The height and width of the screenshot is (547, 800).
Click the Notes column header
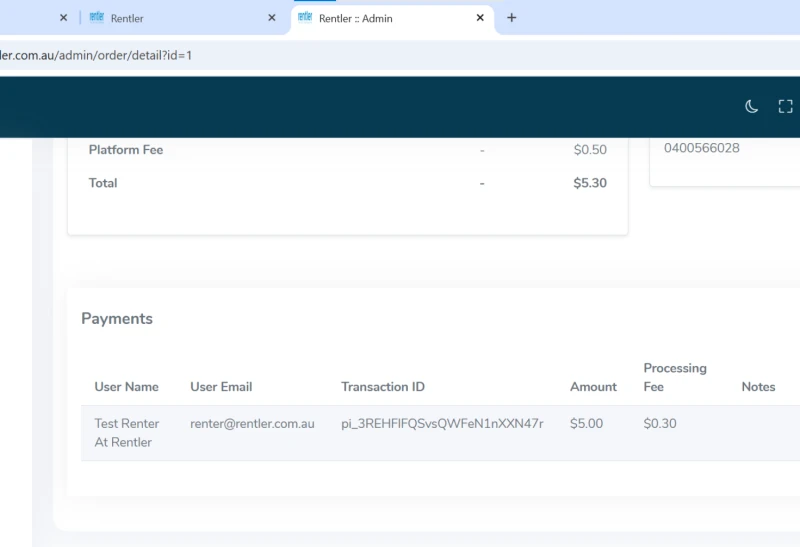tap(758, 387)
